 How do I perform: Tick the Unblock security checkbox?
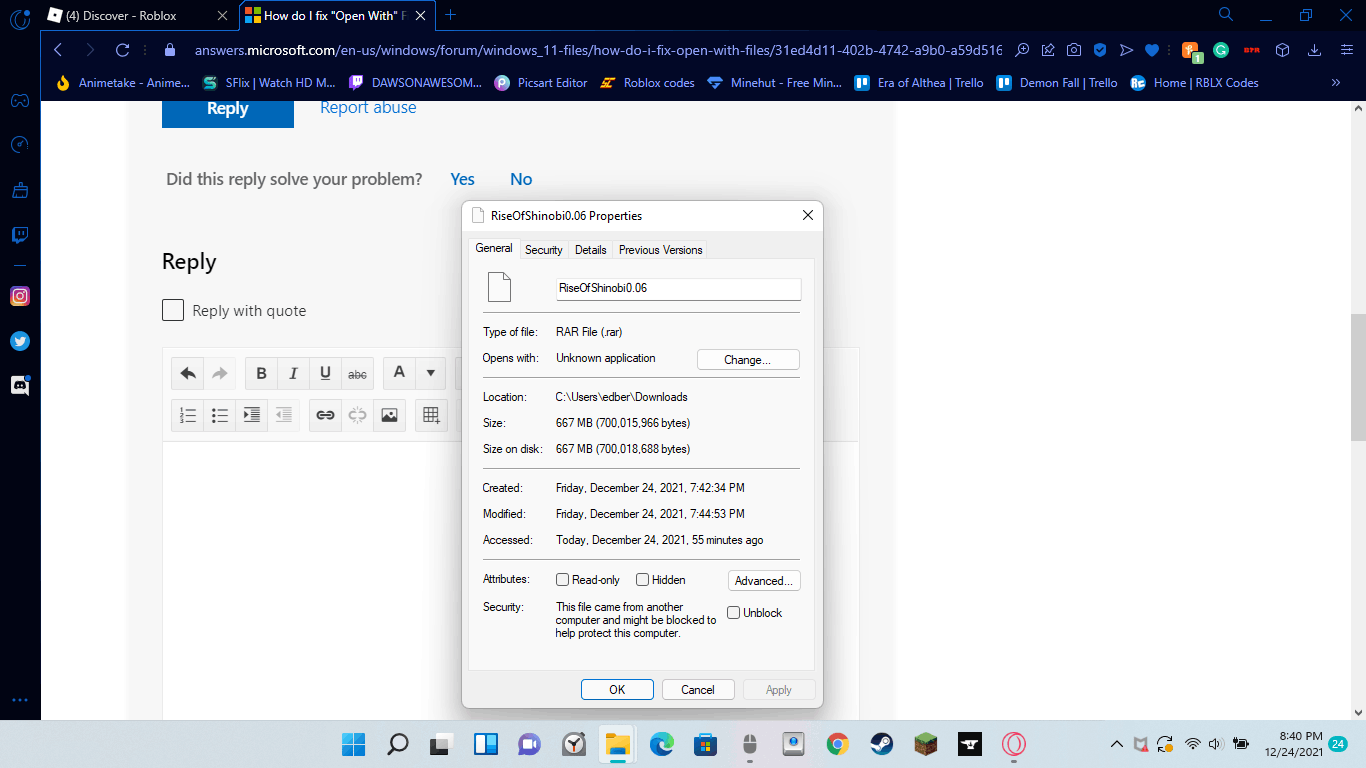point(734,613)
